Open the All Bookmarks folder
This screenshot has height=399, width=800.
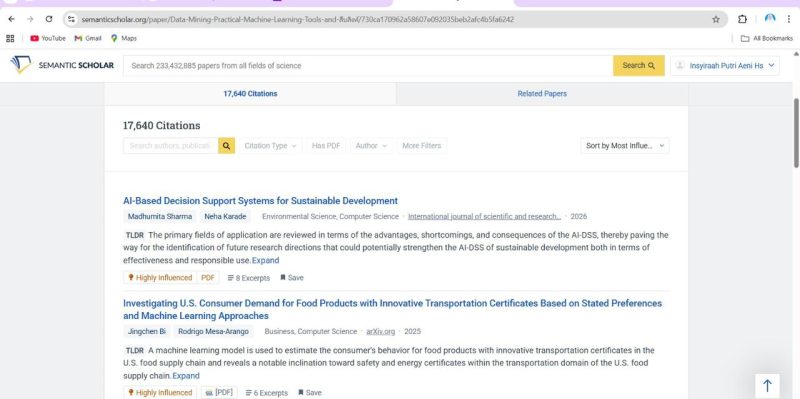click(x=766, y=38)
